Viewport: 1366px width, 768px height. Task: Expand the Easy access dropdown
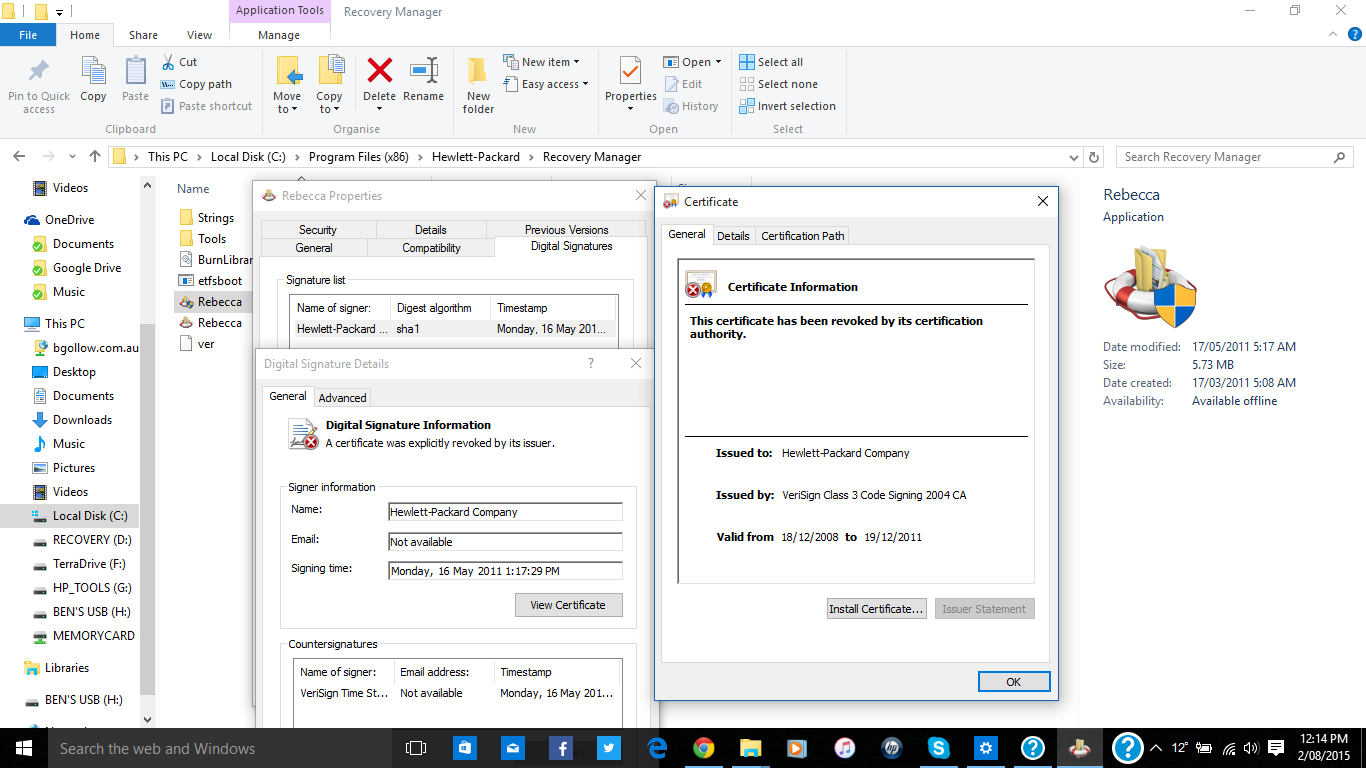point(546,84)
